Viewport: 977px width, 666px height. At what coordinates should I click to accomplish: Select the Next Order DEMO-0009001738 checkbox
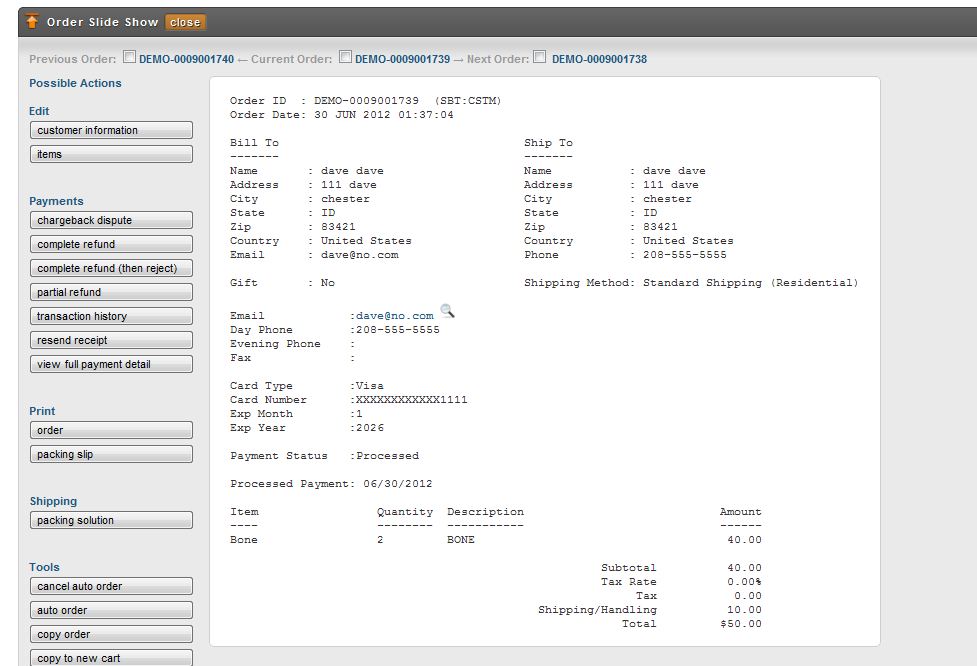[x=540, y=57]
